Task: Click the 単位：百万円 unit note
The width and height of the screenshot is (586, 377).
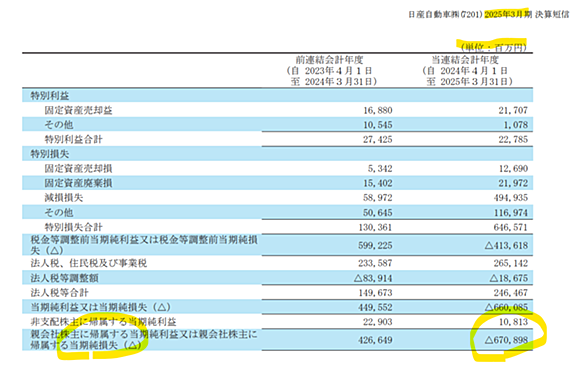Action: point(493,47)
